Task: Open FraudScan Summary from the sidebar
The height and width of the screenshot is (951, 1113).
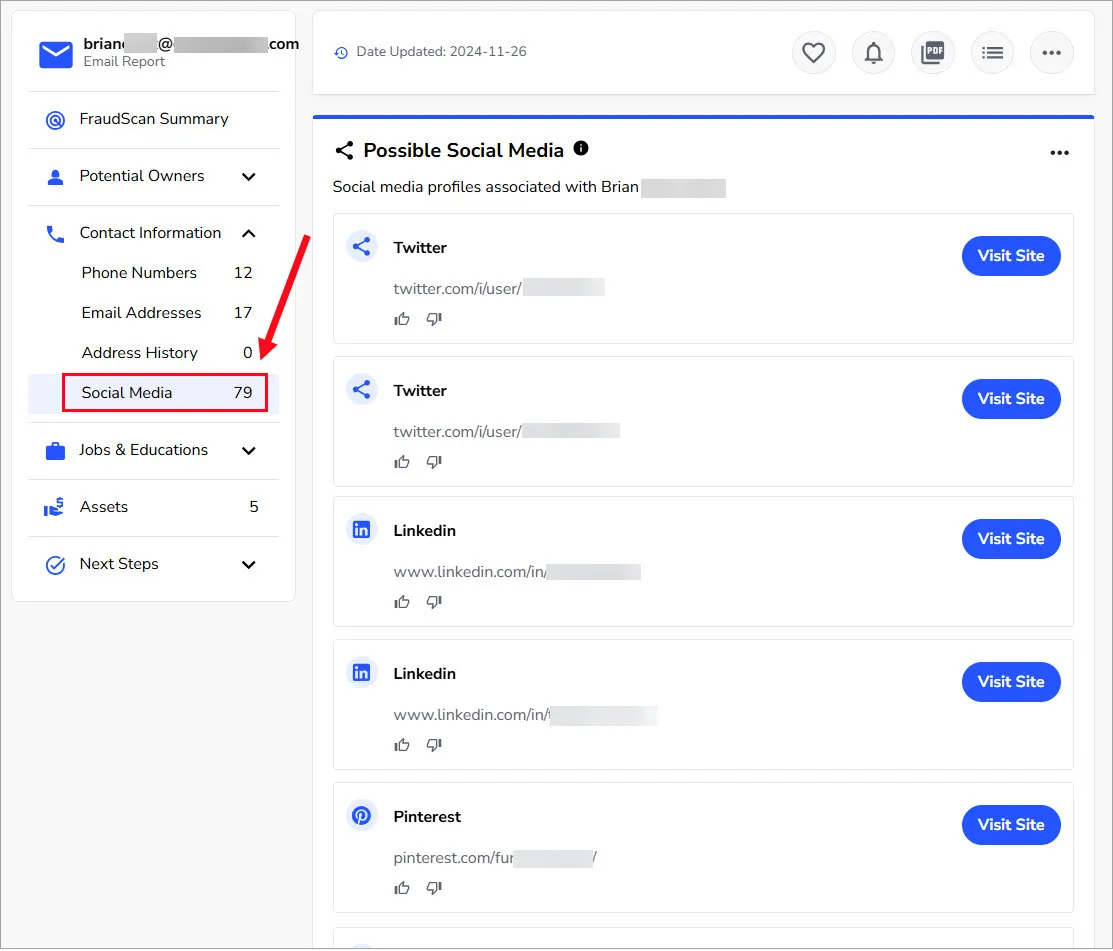Action: 153,119
